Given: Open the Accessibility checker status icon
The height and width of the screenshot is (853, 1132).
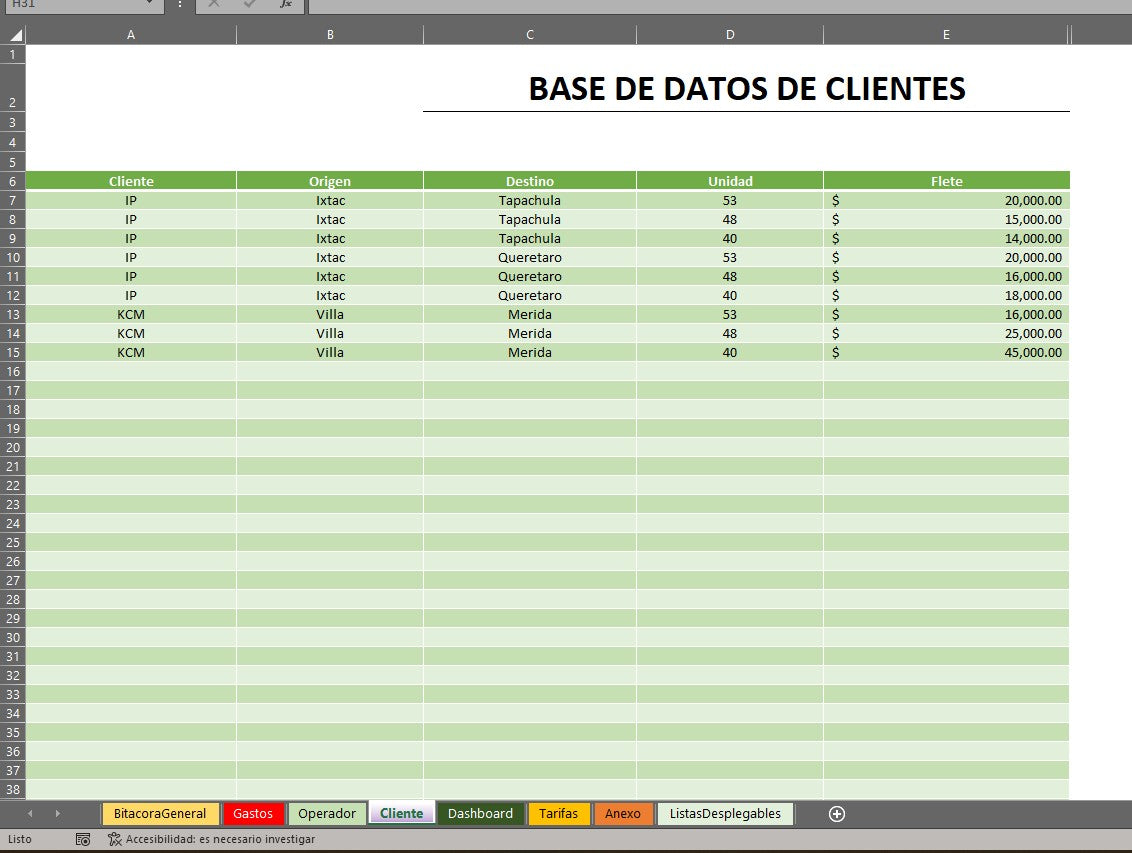Looking at the screenshot, I should (114, 839).
